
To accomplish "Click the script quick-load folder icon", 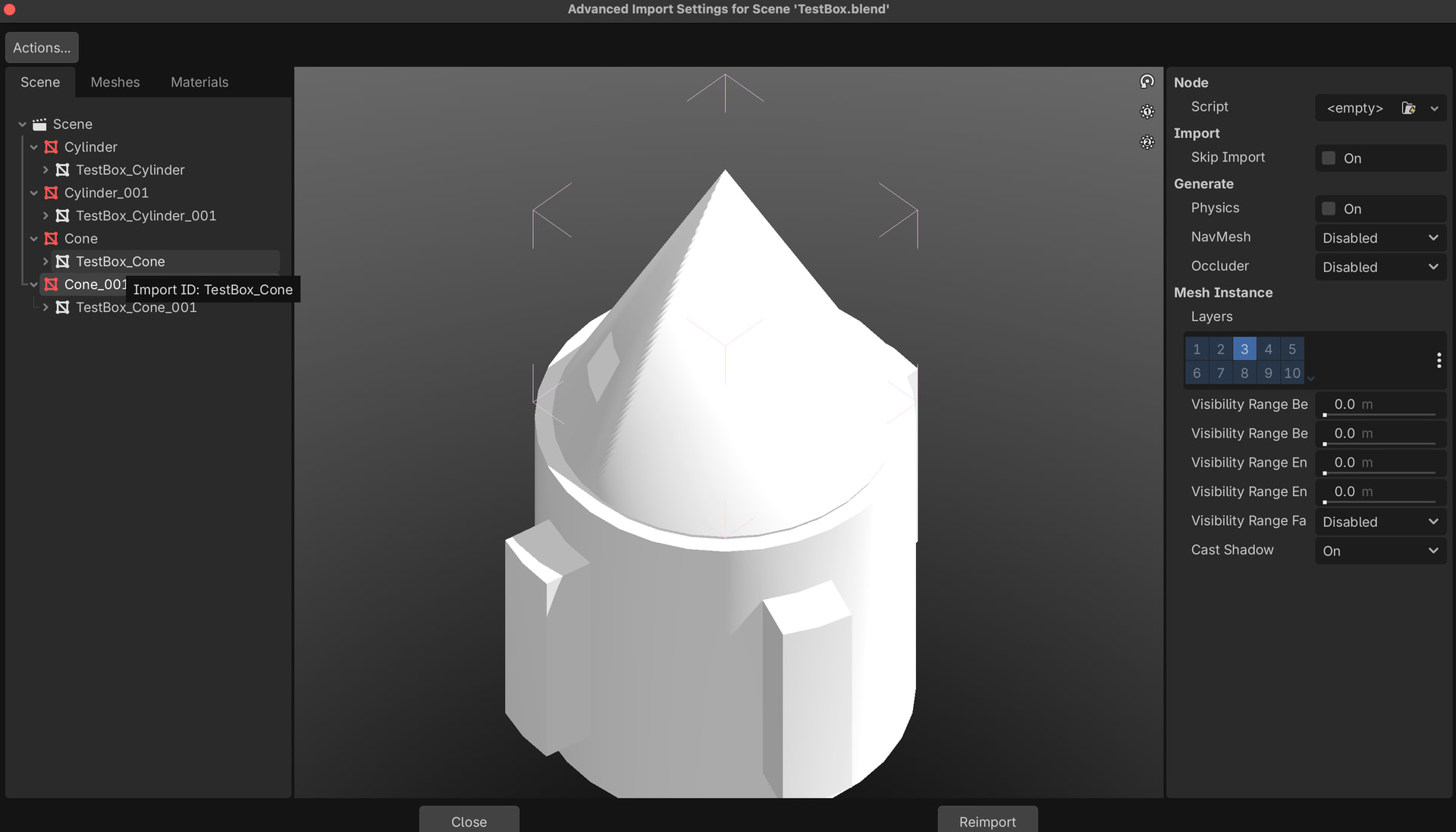I will [1408, 108].
